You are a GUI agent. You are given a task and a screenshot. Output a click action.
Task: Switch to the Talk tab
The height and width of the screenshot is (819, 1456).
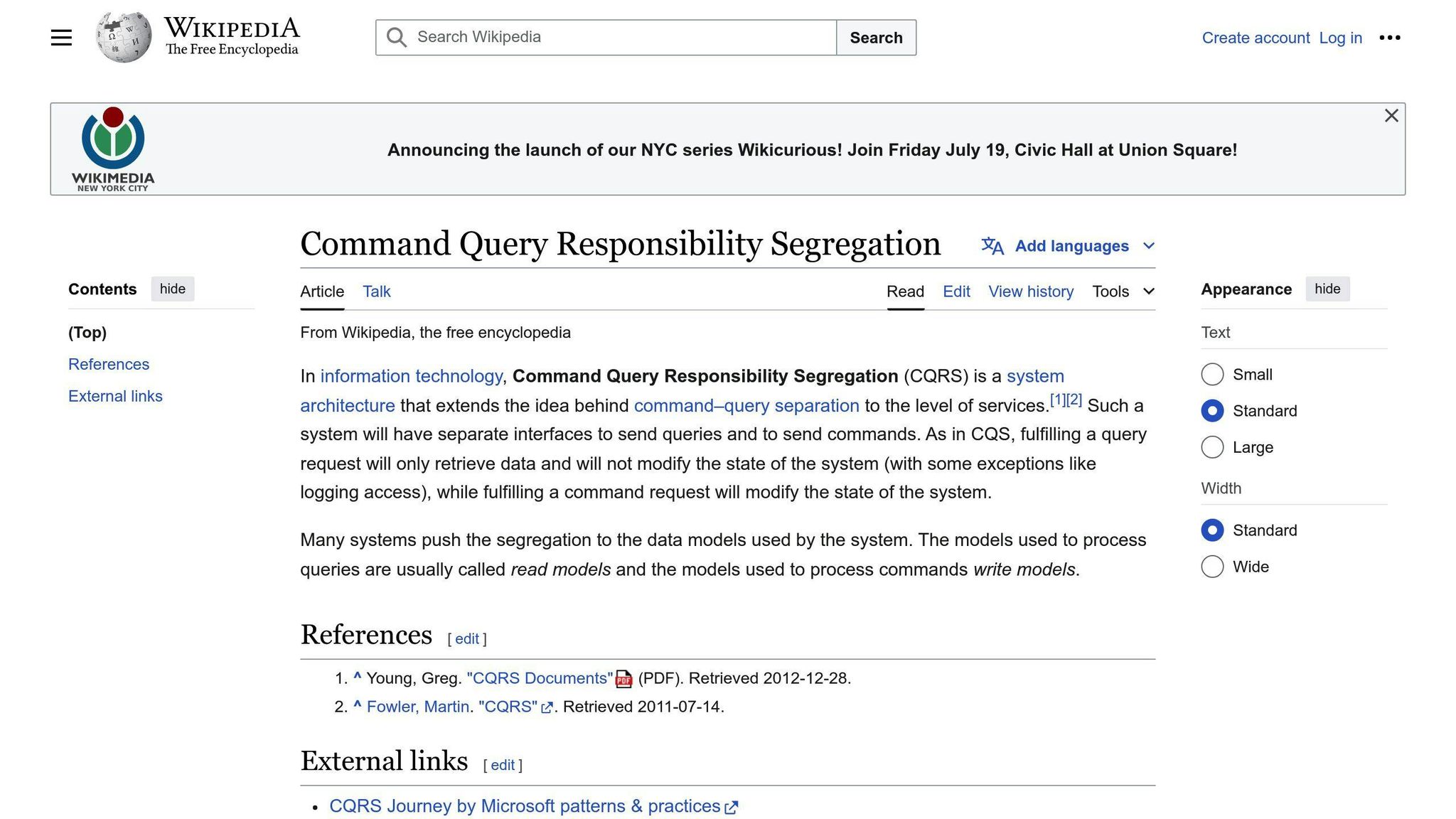click(376, 291)
